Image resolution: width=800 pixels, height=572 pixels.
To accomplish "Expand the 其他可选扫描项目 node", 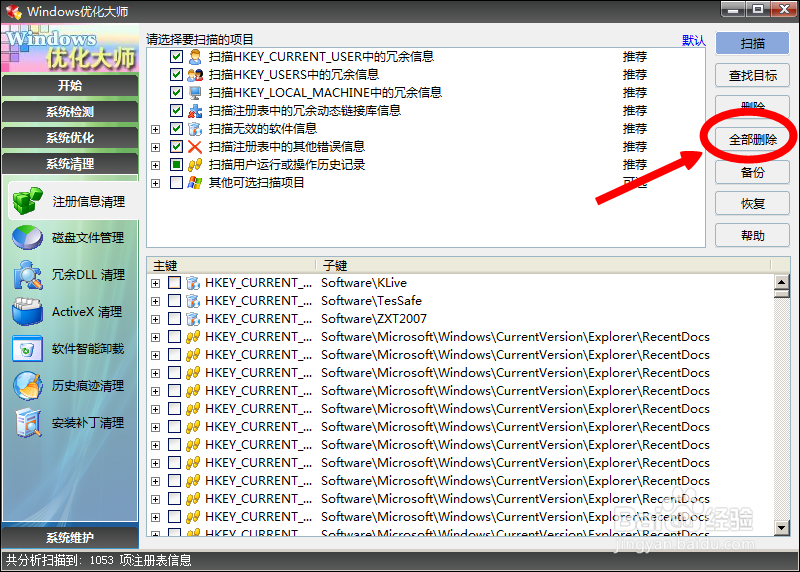I will (156, 183).
